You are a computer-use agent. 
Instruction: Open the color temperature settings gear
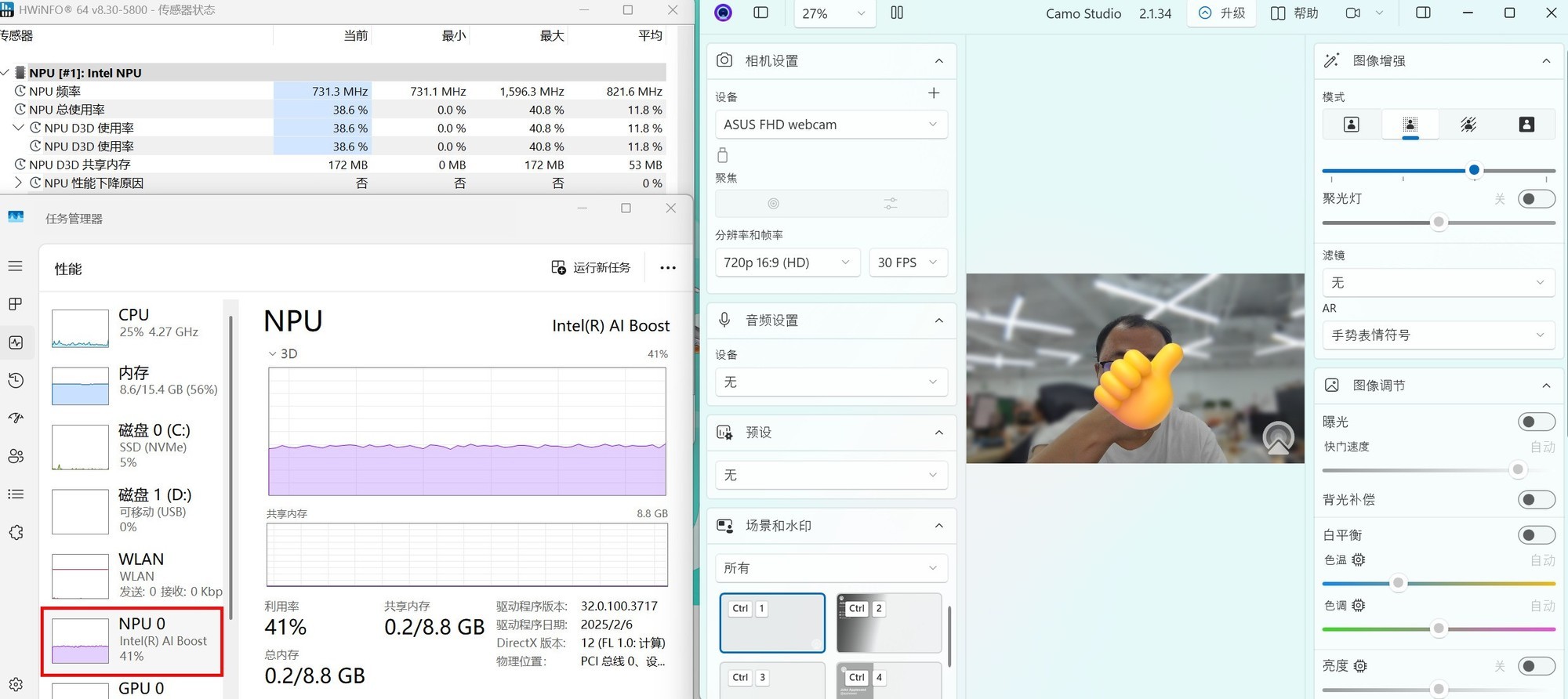click(1359, 560)
